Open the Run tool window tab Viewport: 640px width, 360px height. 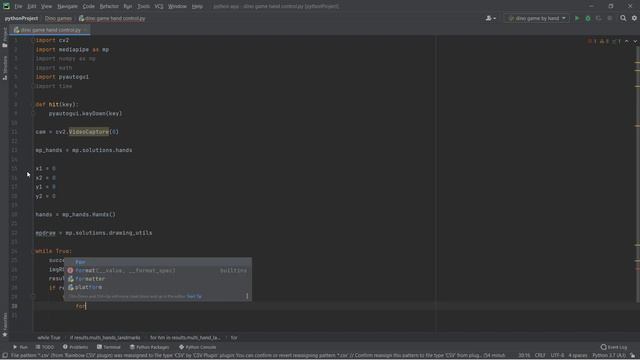[20, 347]
